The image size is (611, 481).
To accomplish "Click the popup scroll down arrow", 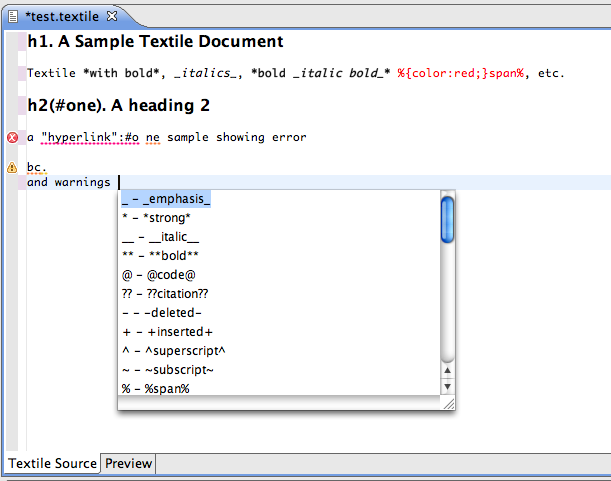I will [x=447, y=387].
